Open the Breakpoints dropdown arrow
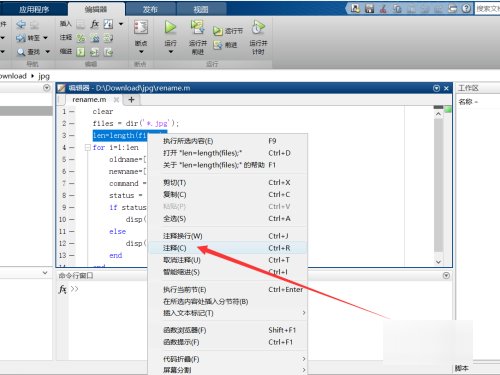500x375 pixels. [141, 52]
